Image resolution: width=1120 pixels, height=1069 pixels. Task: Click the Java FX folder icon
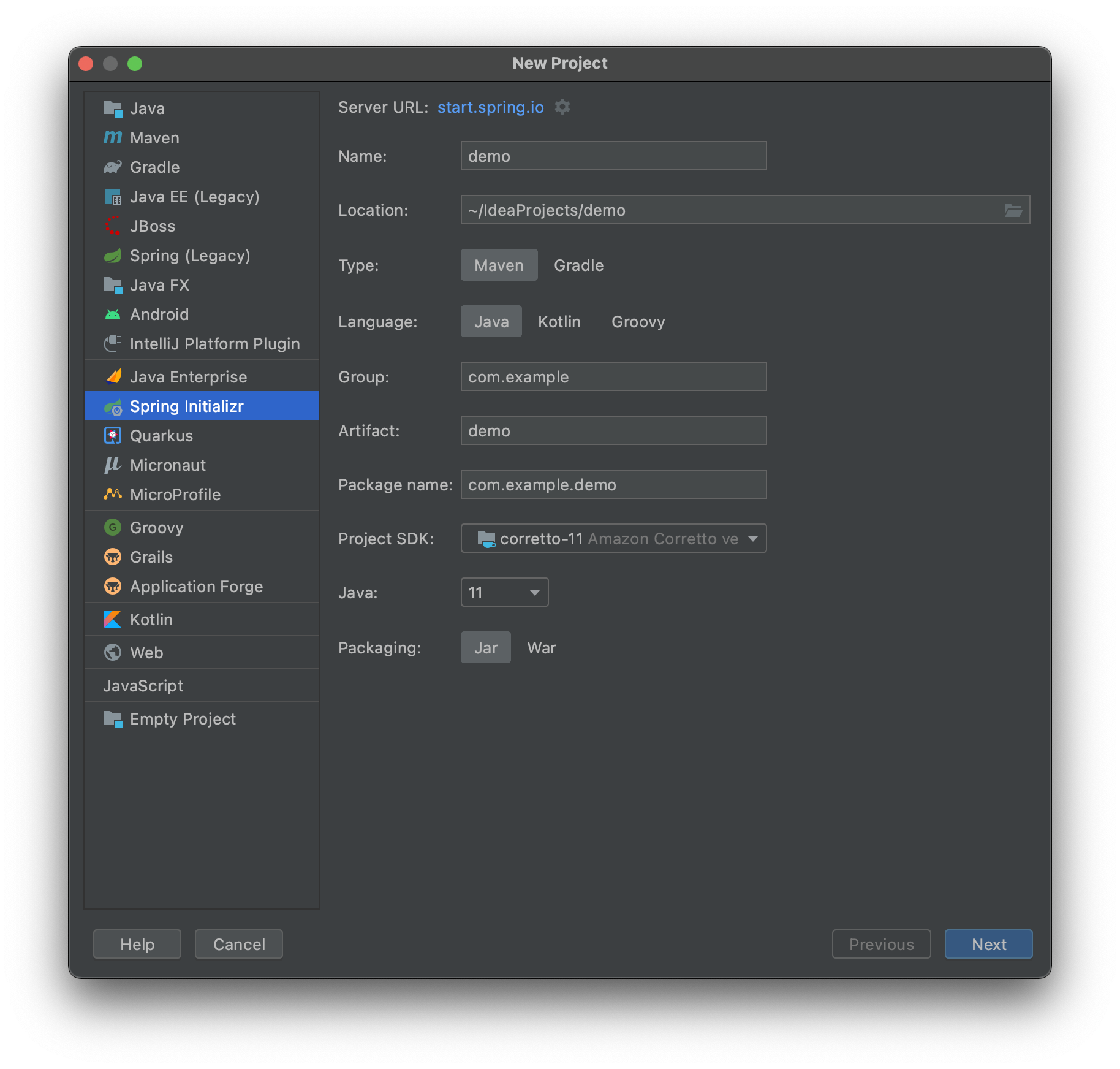(x=113, y=285)
